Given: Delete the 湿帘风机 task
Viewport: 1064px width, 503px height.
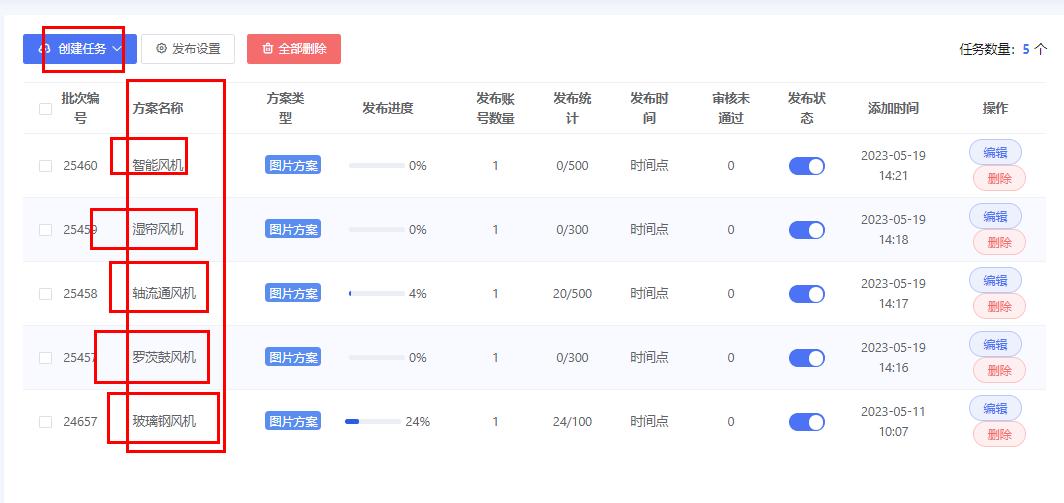Looking at the screenshot, I should coord(999,243).
